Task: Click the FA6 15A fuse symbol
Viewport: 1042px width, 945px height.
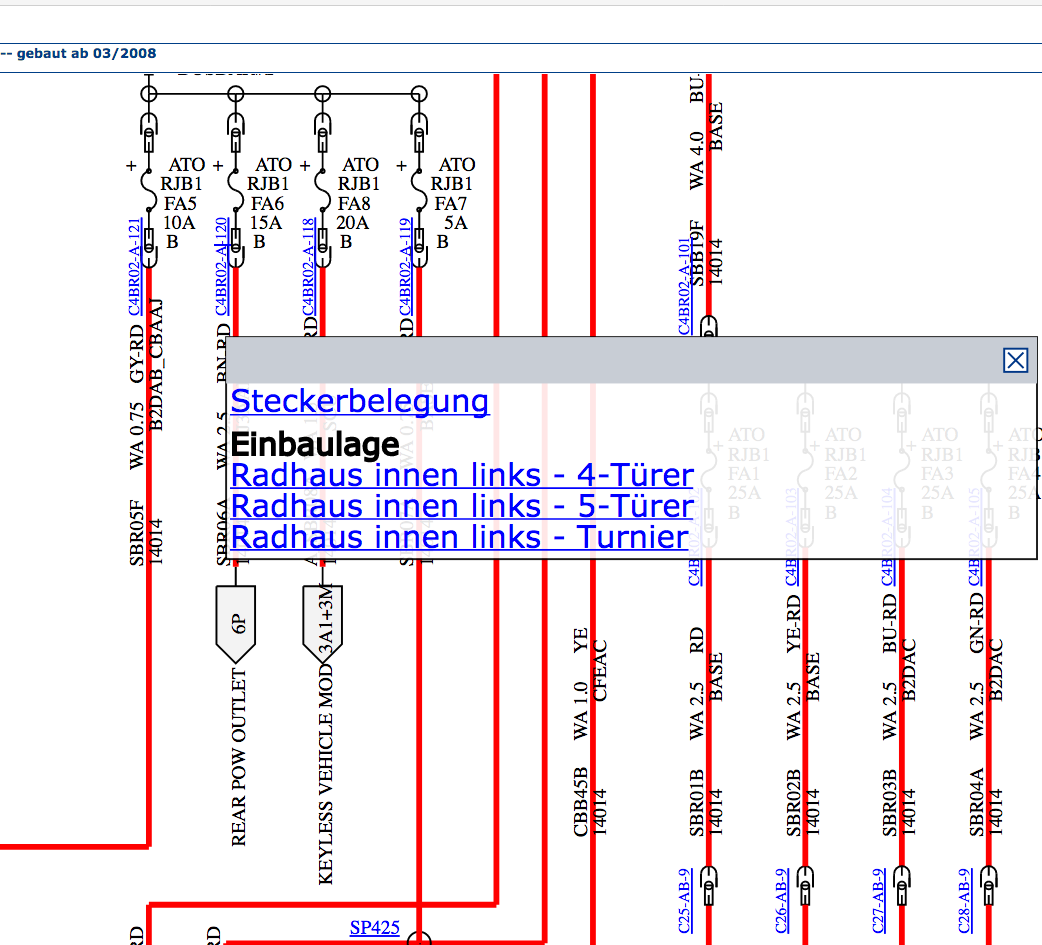Action: pyautogui.click(x=235, y=185)
